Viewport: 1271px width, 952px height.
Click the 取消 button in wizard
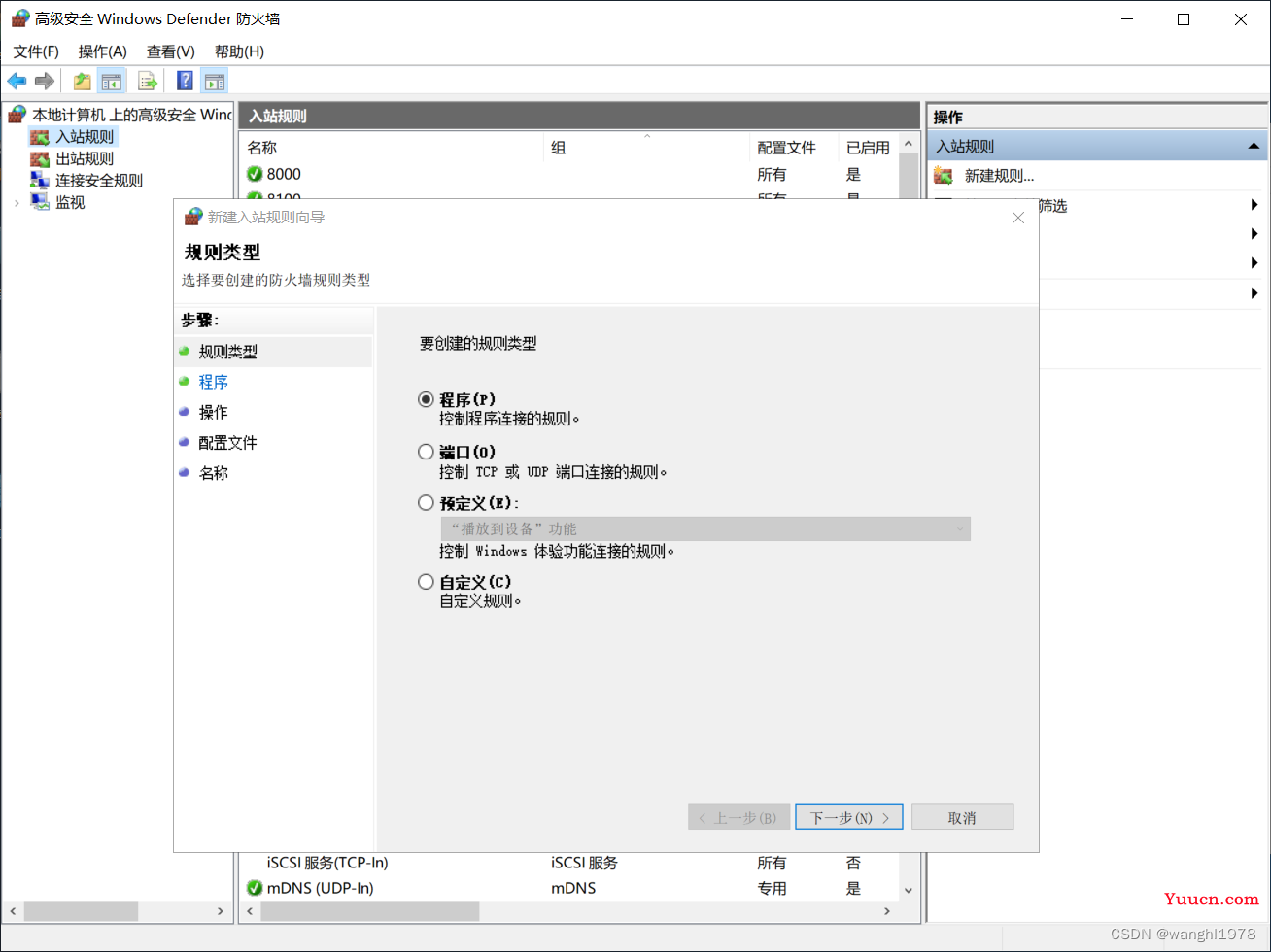(x=962, y=817)
